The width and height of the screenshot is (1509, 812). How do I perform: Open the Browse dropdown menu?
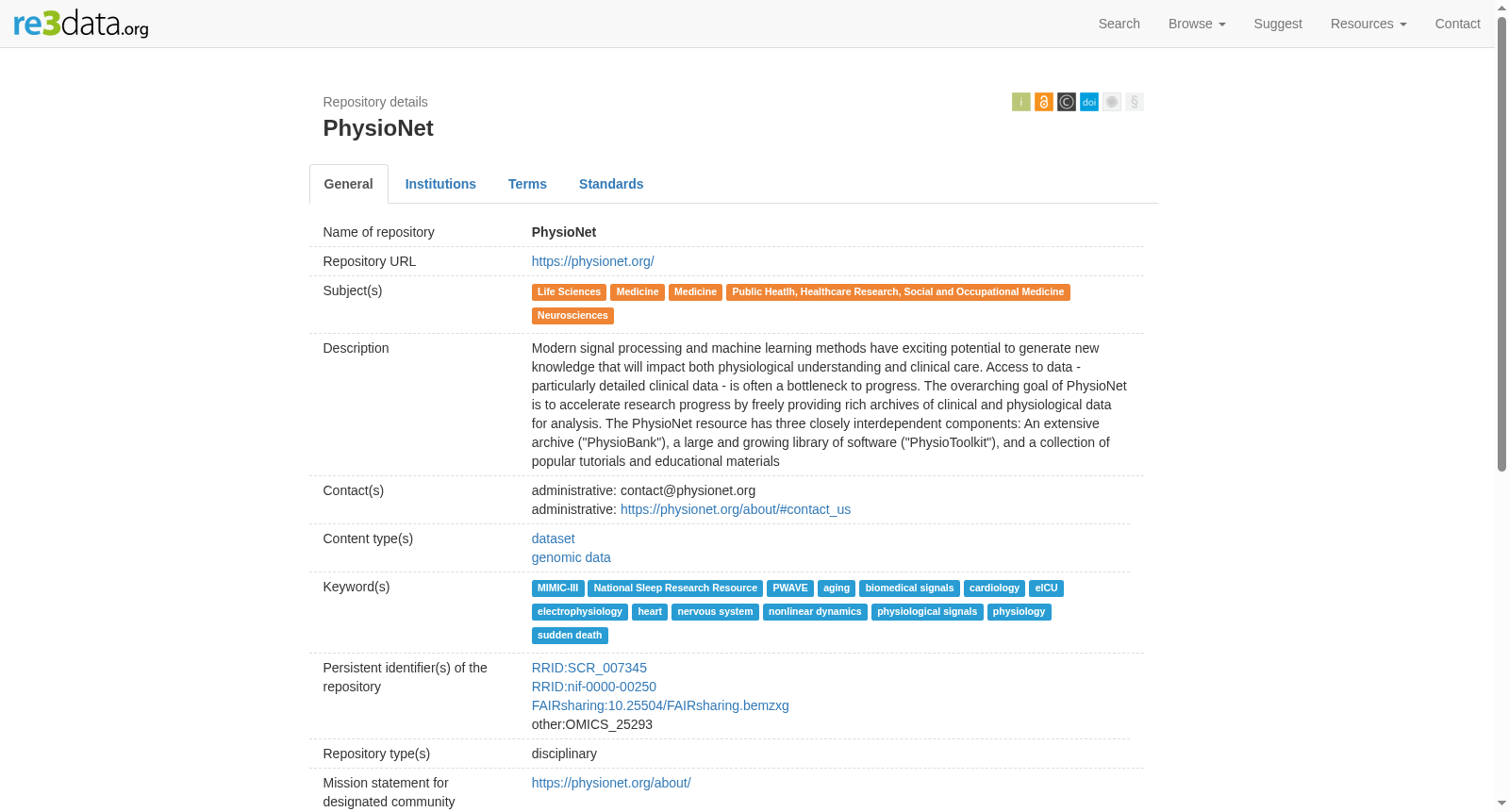[x=1197, y=24]
